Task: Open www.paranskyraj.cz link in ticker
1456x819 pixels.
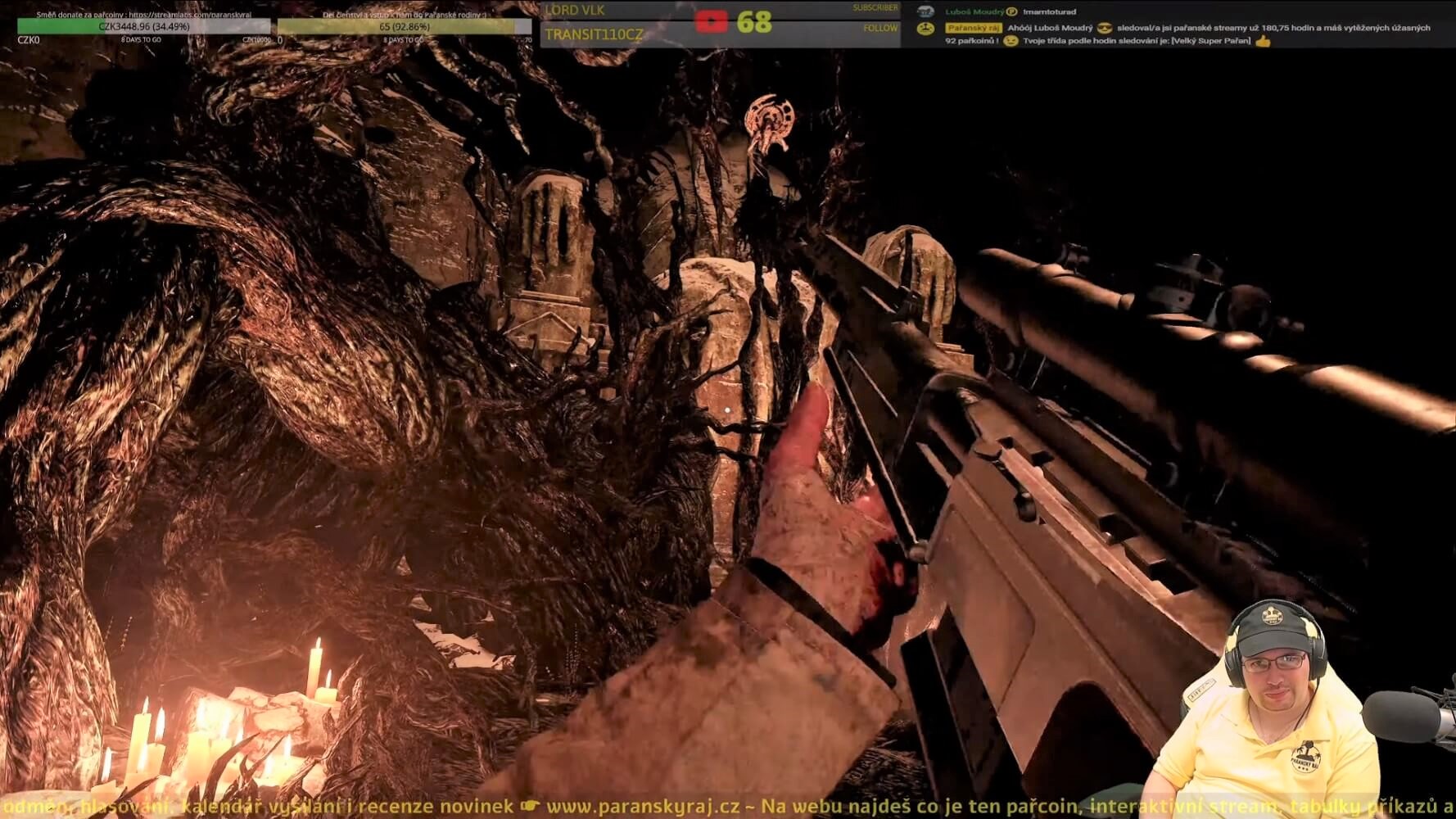Action: (x=643, y=807)
